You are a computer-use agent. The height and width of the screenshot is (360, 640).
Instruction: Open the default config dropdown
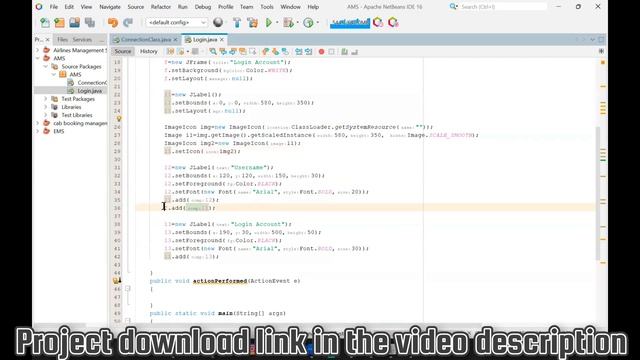click(x=177, y=23)
